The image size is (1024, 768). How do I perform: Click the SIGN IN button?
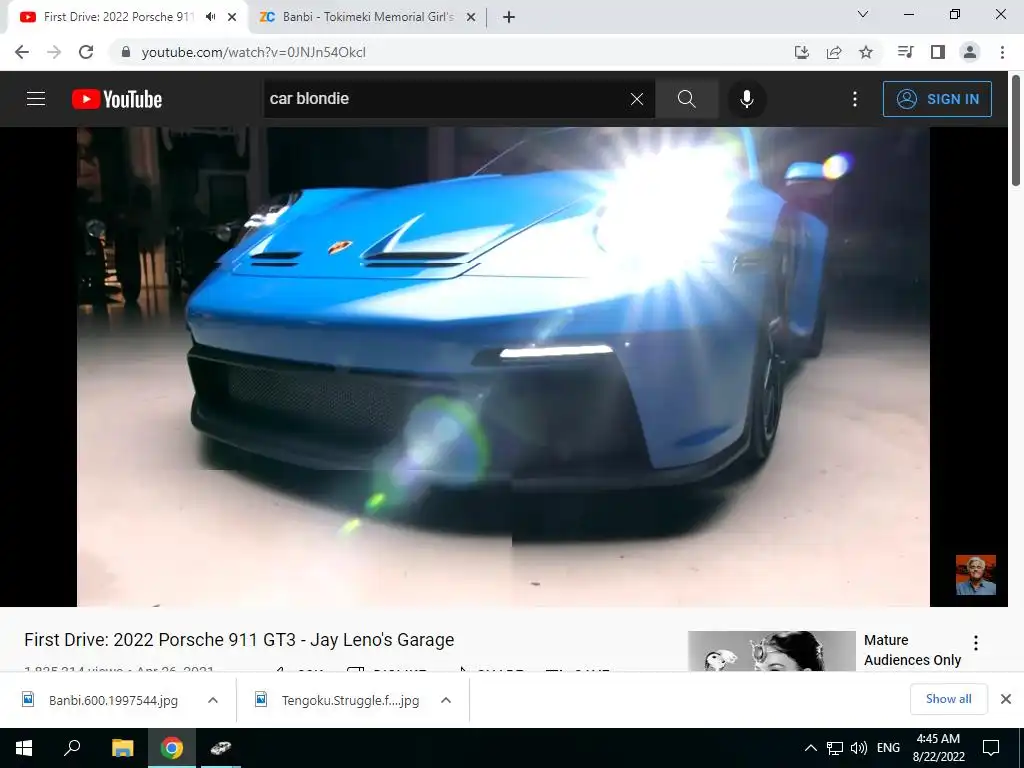[937, 99]
